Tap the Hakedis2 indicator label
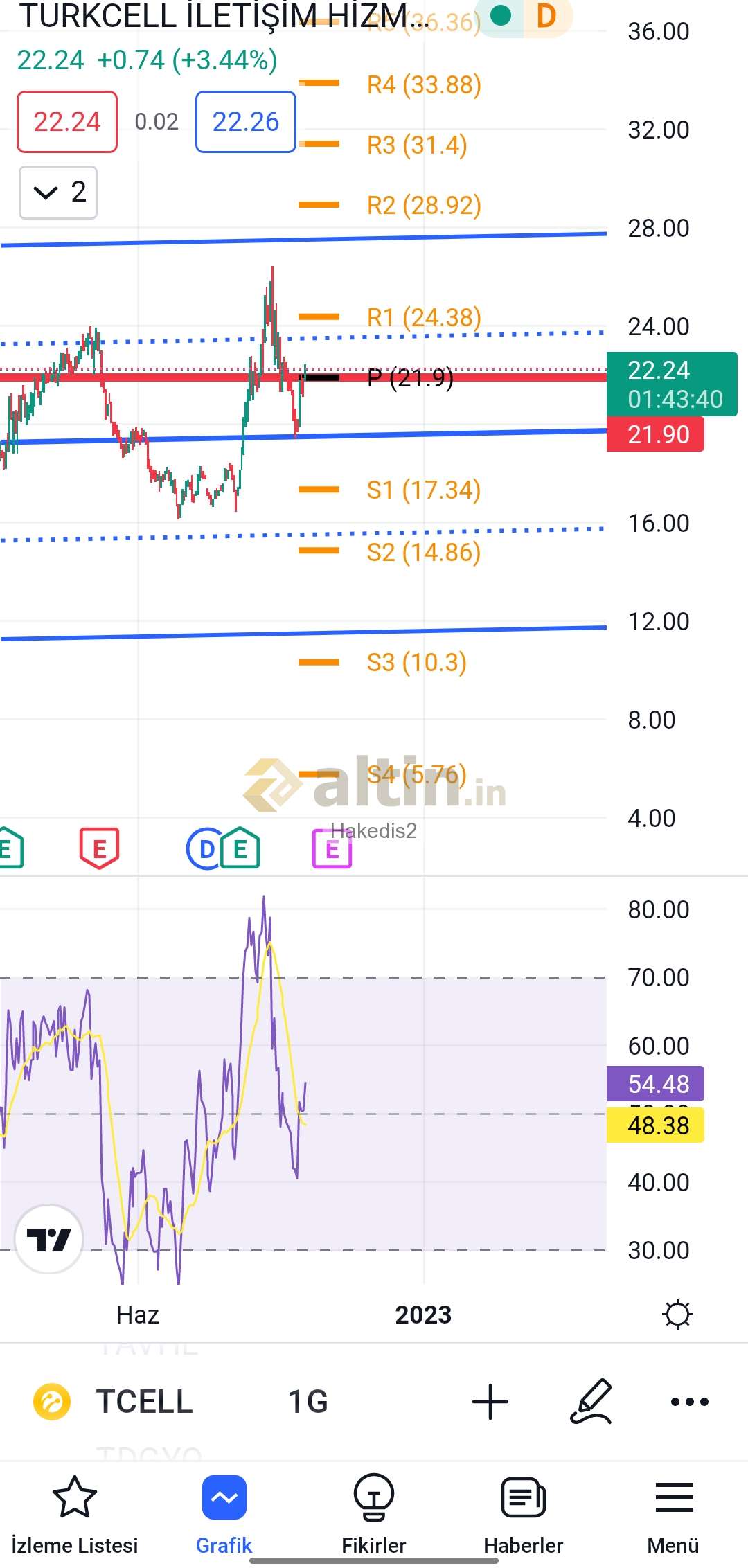The width and height of the screenshot is (748, 1568). [x=374, y=830]
